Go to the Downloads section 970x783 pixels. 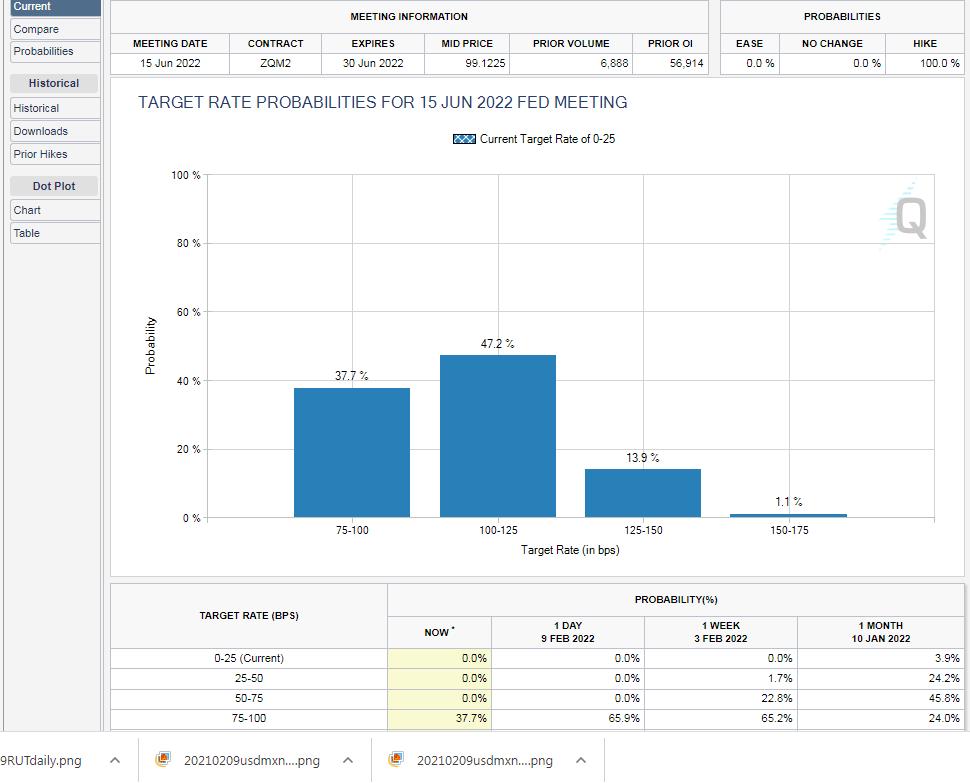tap(54, 131)
